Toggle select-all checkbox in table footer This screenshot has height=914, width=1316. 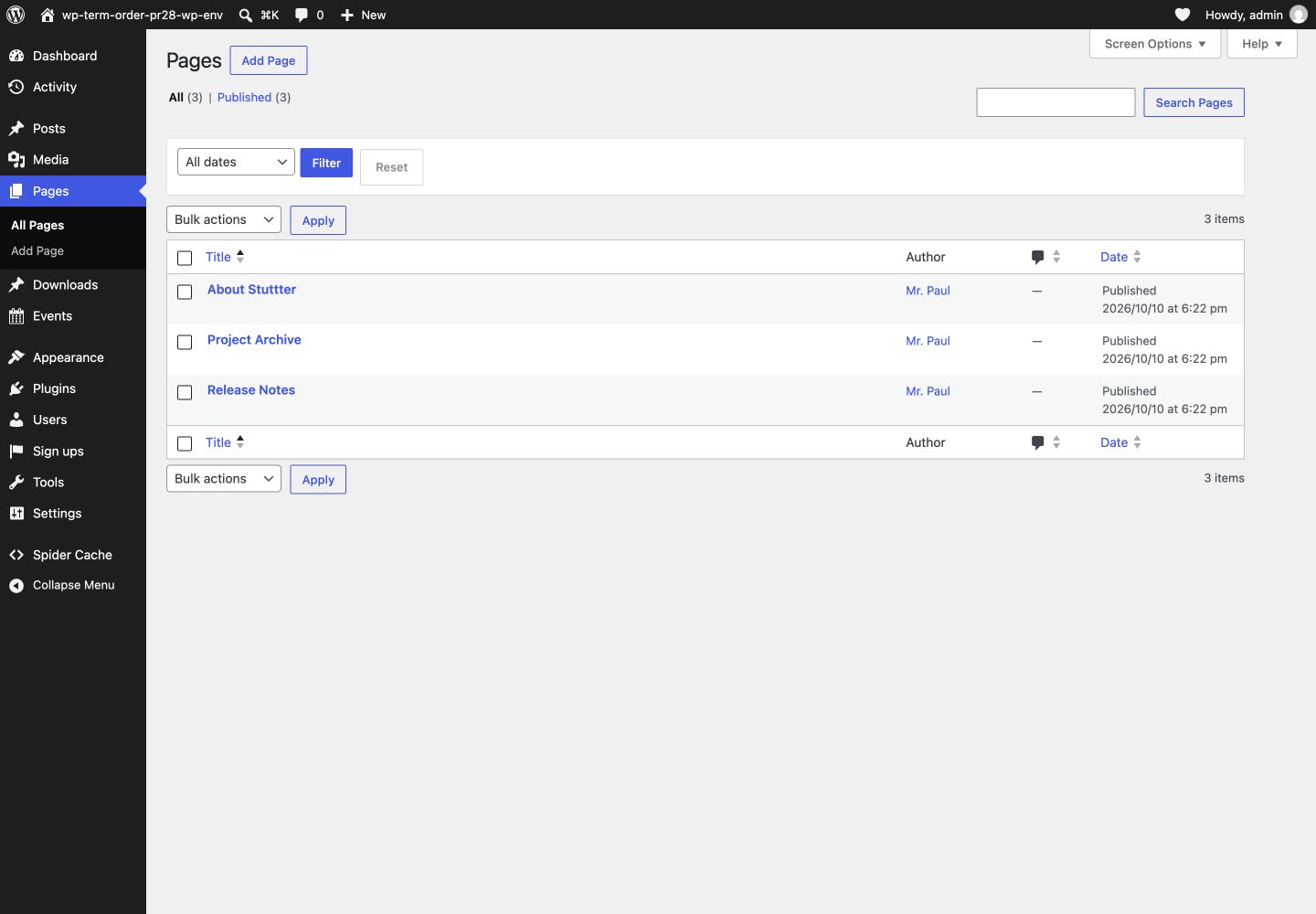coord(185,443)
